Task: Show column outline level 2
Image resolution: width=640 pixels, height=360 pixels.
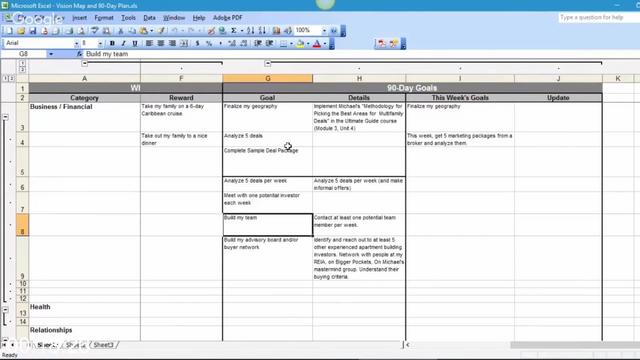Action: click(22, 69)
